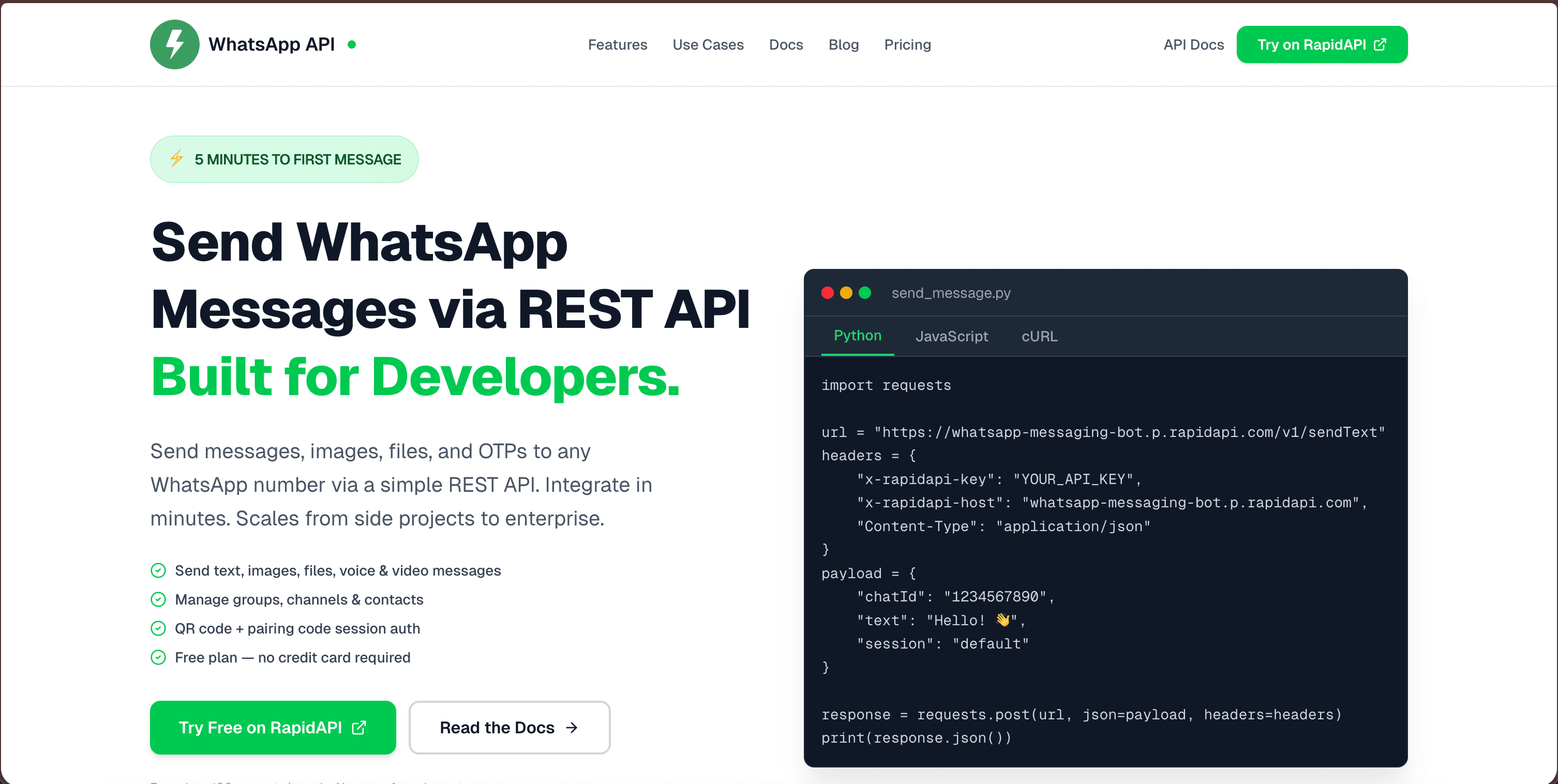Click the green status dot beside WhatsApp API
Screen dimensions: 1558x784
[x=351, y=44]
